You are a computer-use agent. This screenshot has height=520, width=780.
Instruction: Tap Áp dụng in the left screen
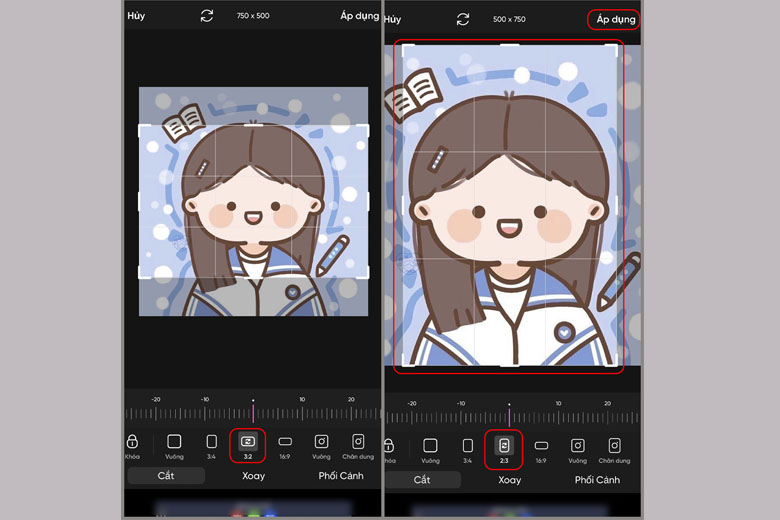(x=359, y=16)
